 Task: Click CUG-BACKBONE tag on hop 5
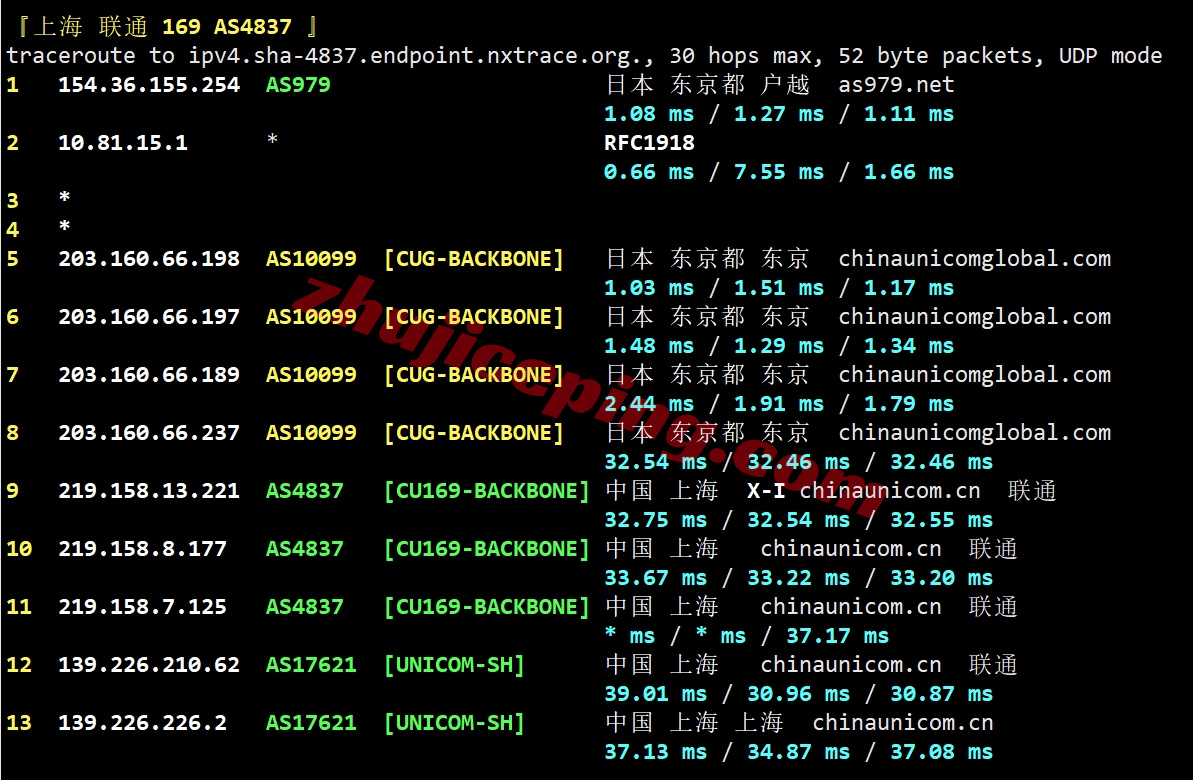tap(473, 259)
